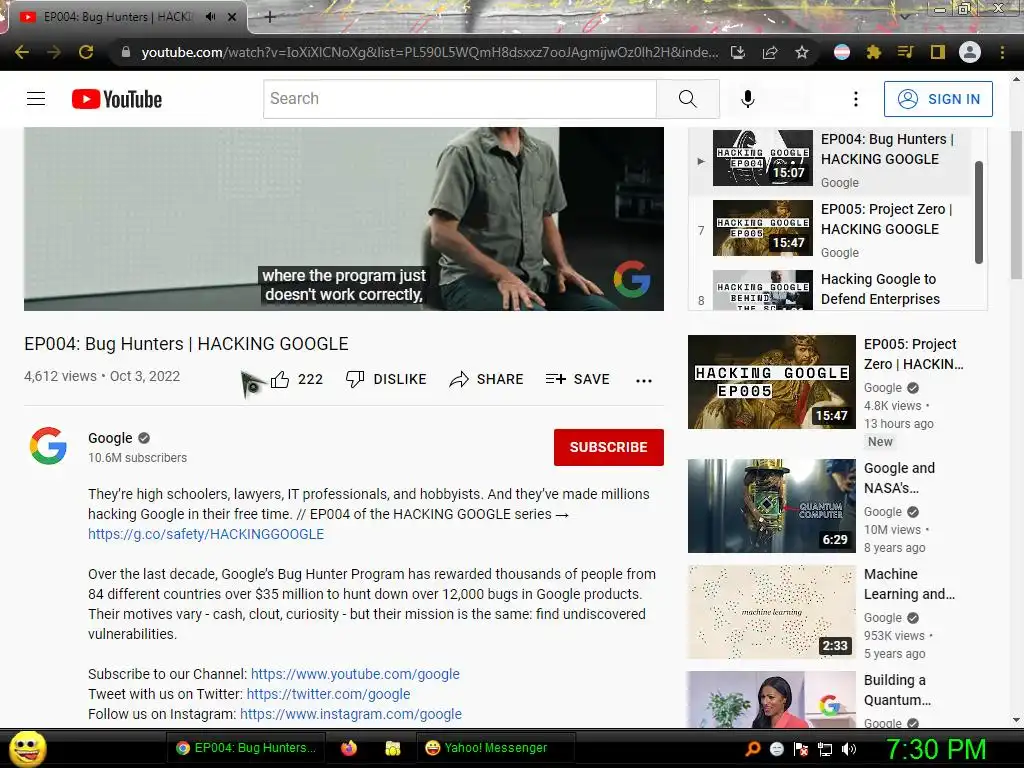Select playlist item 8 Hacking Google to Defend
The height and width of the screenshot is (768, 1024).
coord(829,289)
